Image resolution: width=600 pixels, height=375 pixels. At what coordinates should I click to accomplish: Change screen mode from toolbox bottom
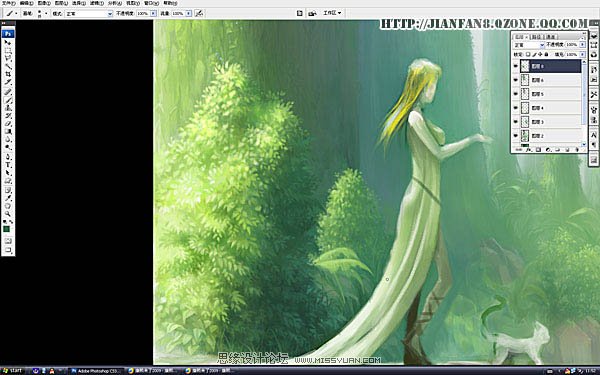(8, 249)
